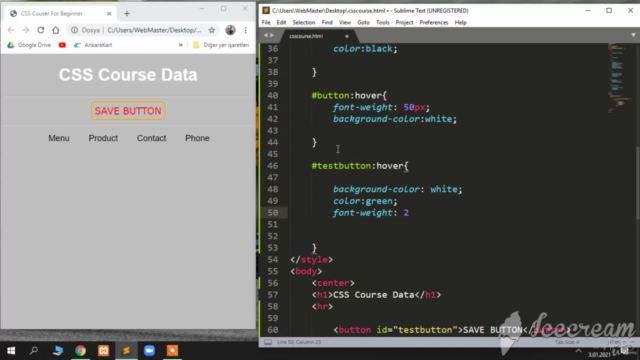Select the CSS Couser For Beginner tab
The height and width of the screenshot is (360, 640).
click(x=60, y=13)
